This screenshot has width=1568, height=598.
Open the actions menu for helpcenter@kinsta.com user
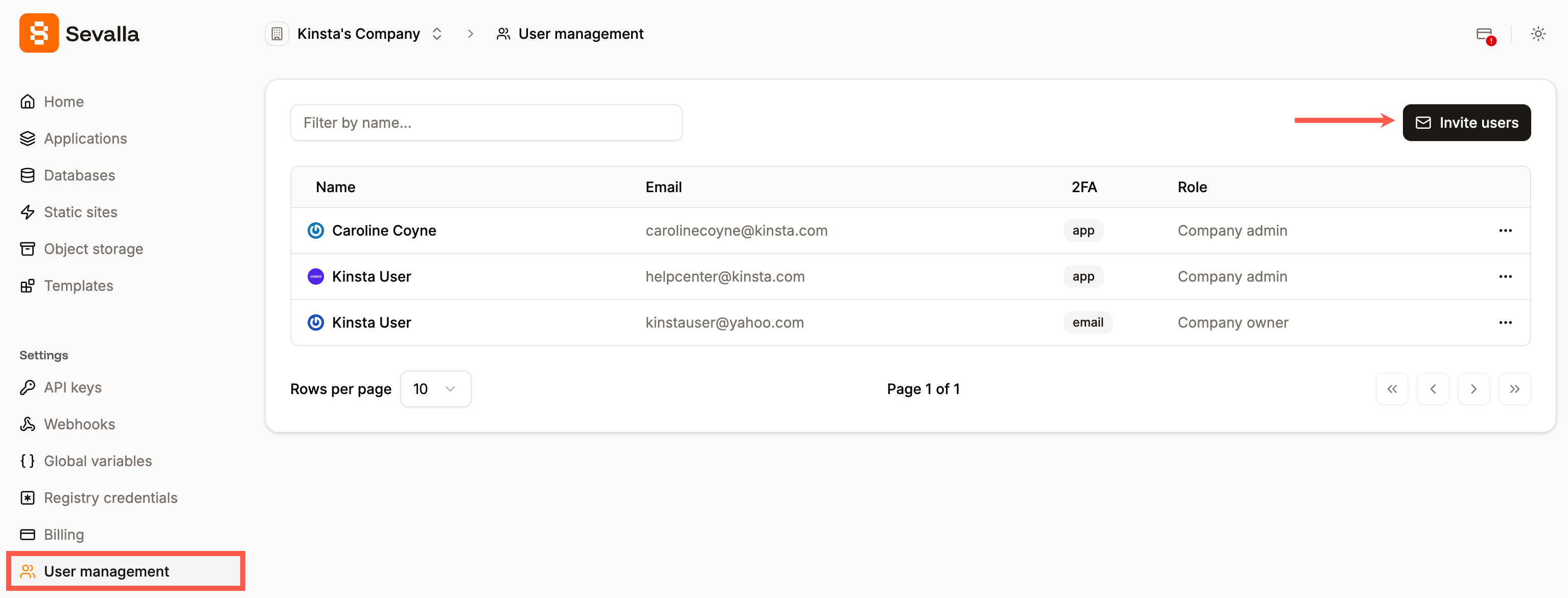pyautogui.click(x=1506, y=276)
